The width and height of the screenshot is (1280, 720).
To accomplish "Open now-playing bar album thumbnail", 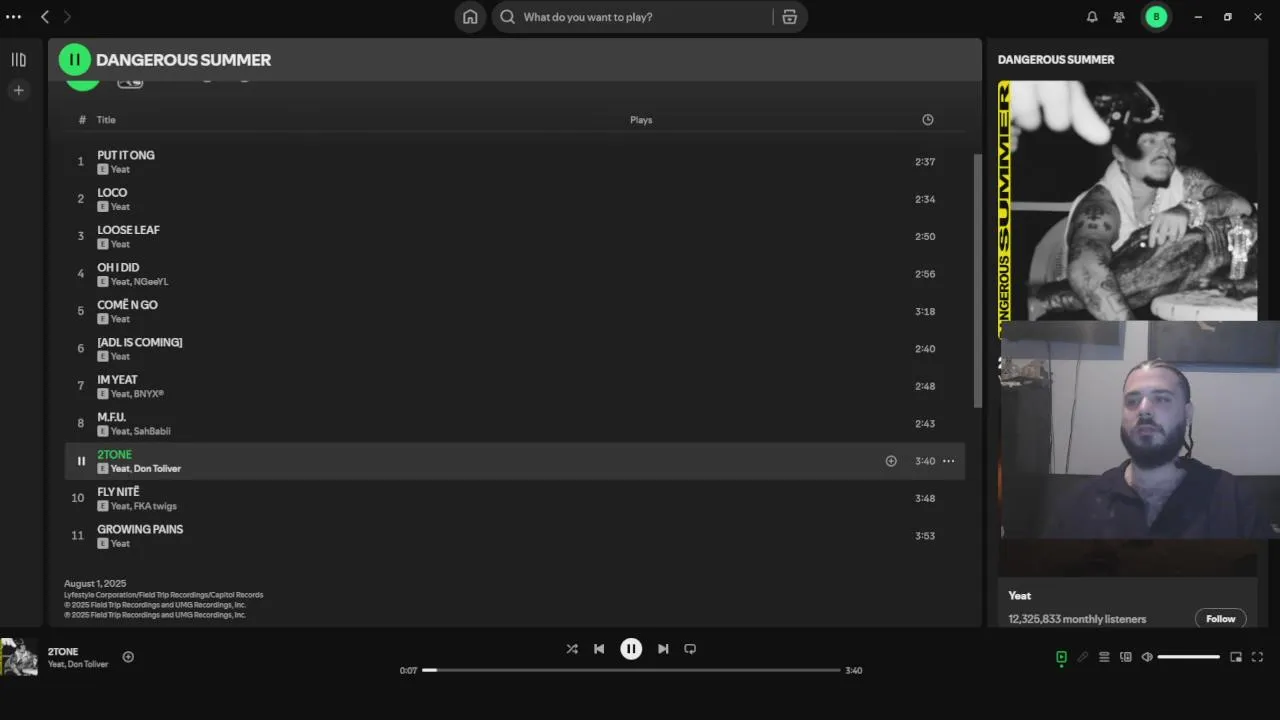I will (x=19, y=657).
